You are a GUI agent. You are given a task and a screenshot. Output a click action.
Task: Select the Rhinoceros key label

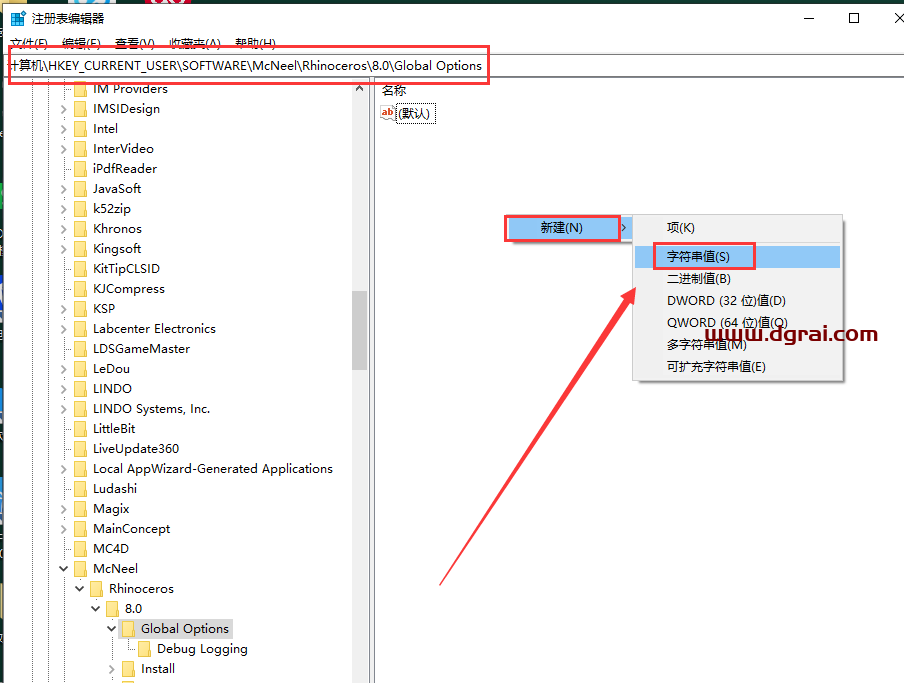tap(141, 589)
